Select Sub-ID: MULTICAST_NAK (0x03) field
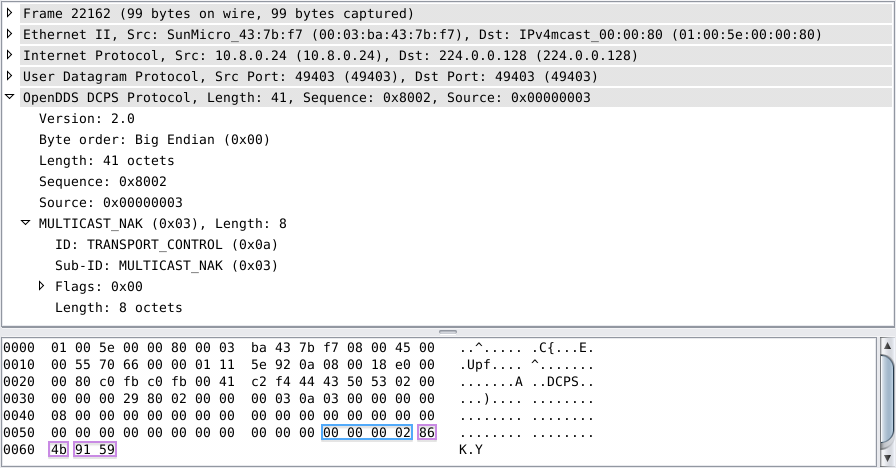This screenshot has width=896, height=468. click(166, 266)
